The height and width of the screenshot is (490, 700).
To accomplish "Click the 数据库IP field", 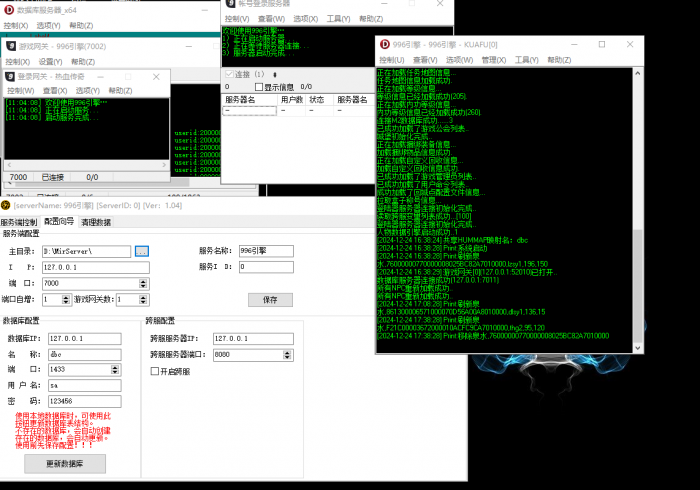I will 84,339.
